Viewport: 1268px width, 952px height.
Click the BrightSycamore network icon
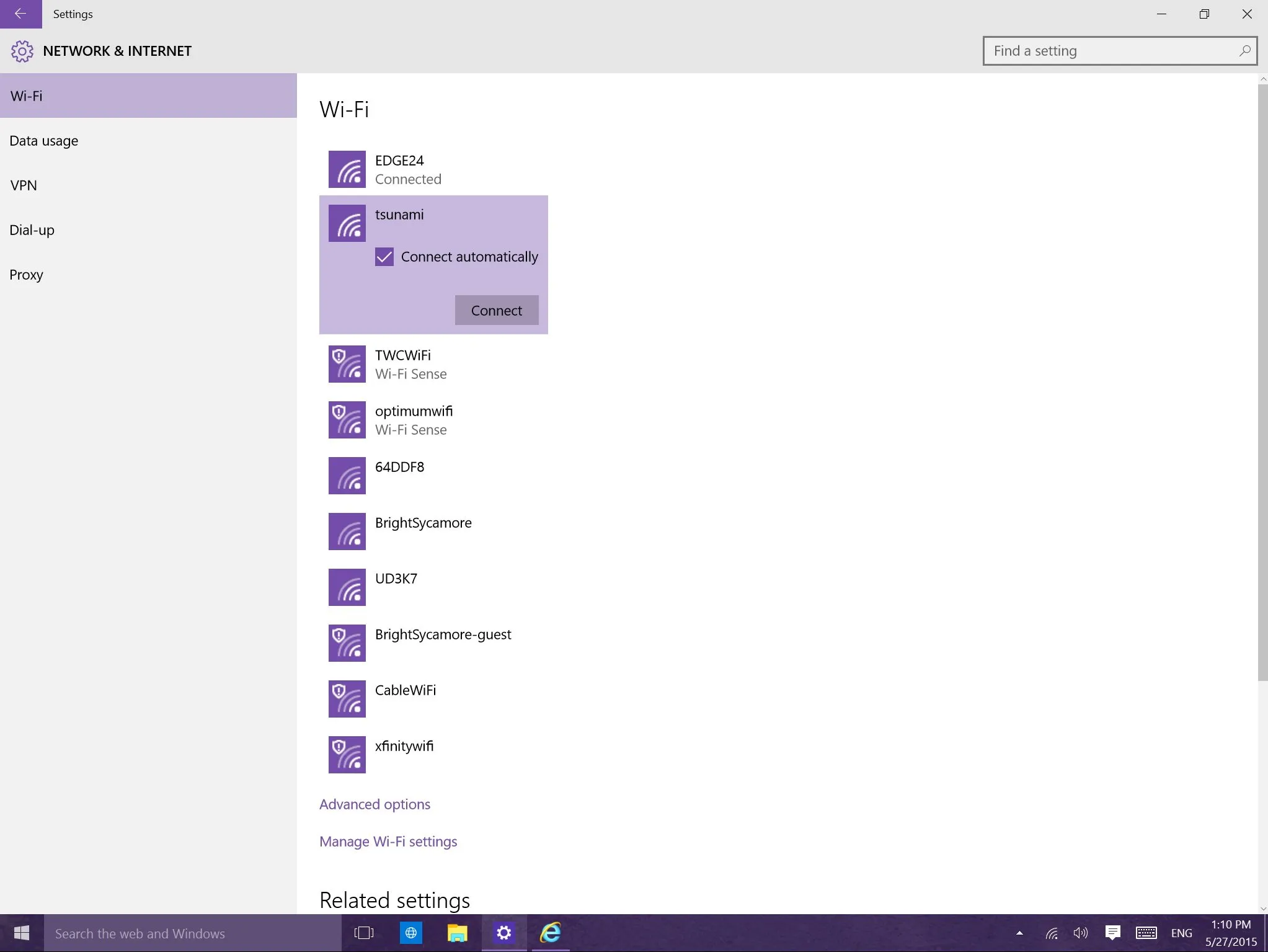click(348, 530)
